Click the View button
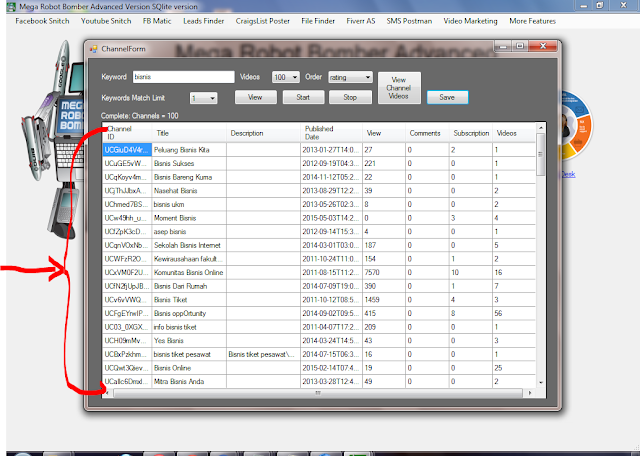Viewport: 640px width, 456px height. coord(256,97)
